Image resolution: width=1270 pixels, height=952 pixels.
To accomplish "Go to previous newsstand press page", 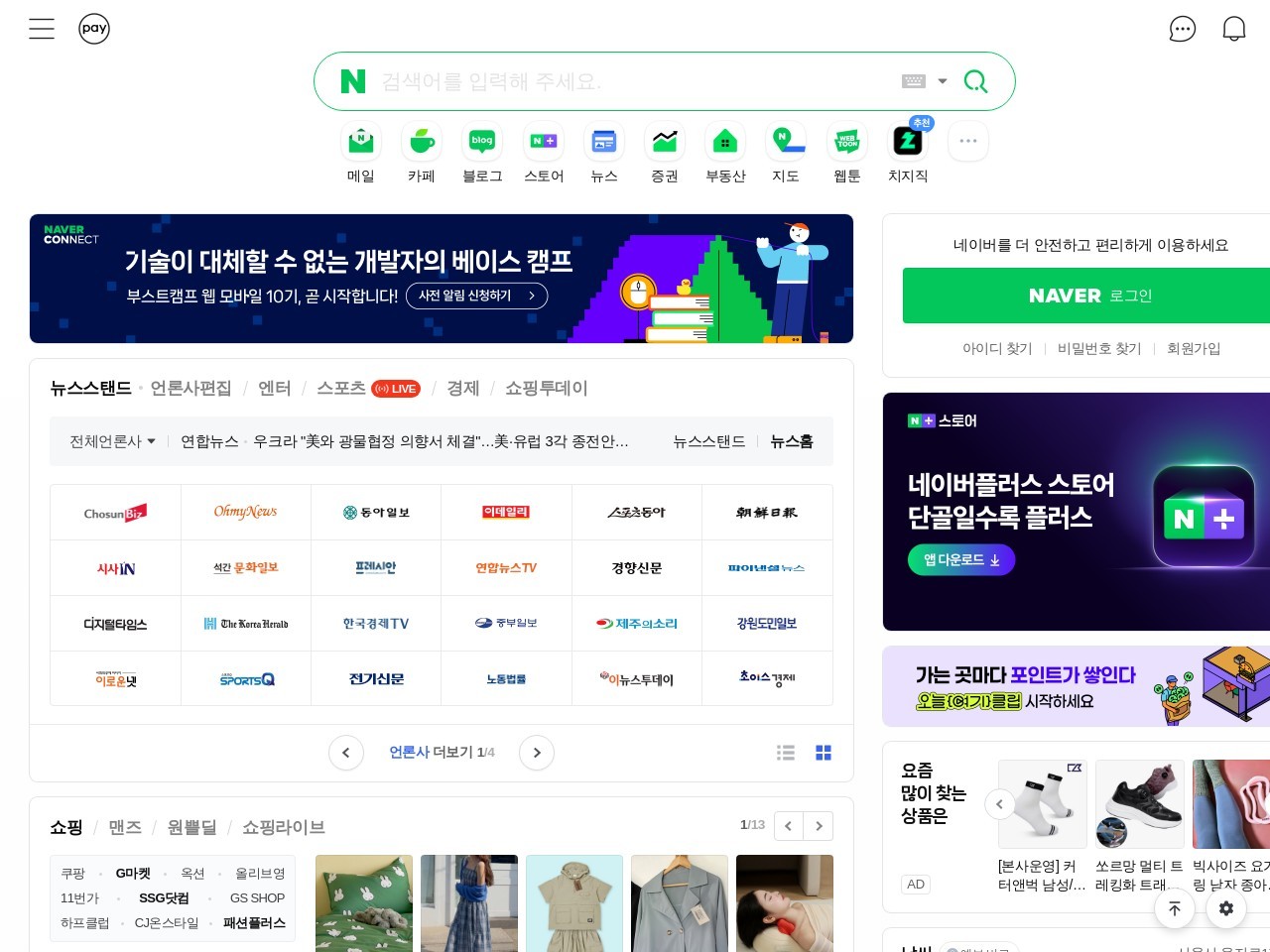I will 345,753.
